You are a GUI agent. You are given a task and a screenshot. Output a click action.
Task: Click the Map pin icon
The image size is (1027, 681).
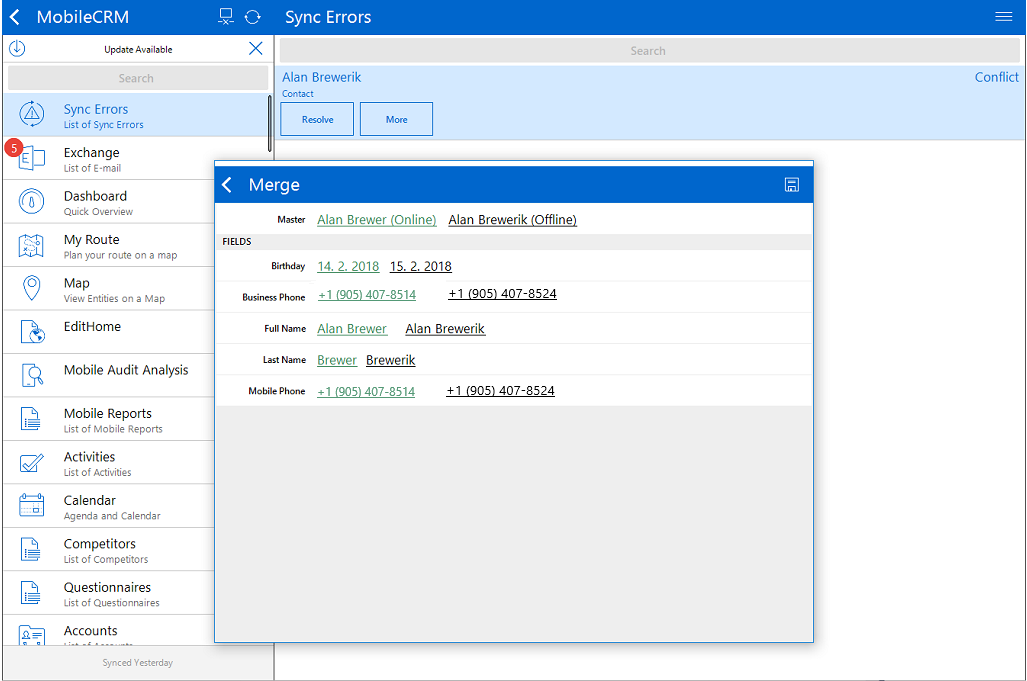pos(31,288)
